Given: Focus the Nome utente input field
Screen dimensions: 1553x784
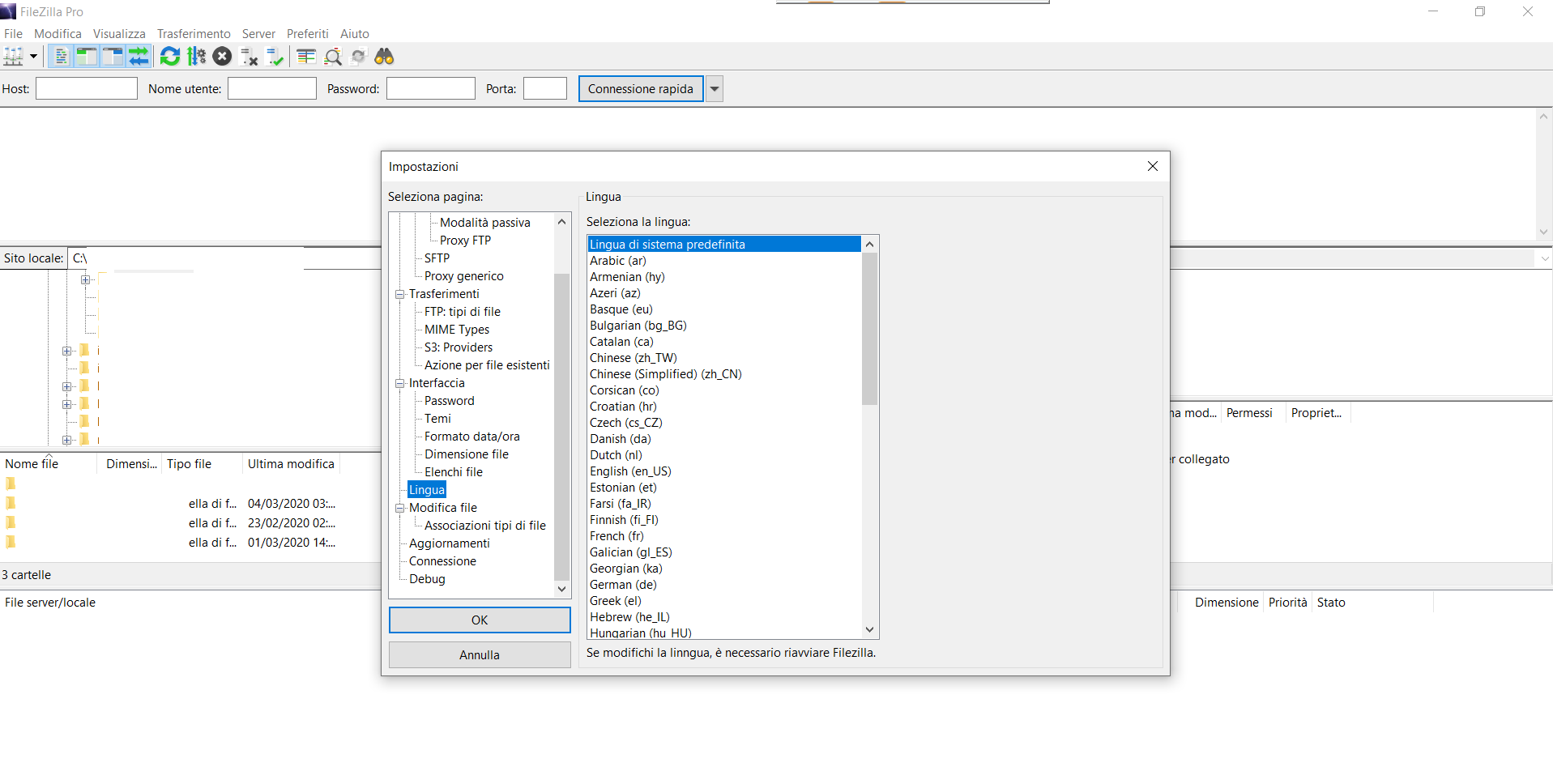Looking at the screenshot, I should [272, 89].
